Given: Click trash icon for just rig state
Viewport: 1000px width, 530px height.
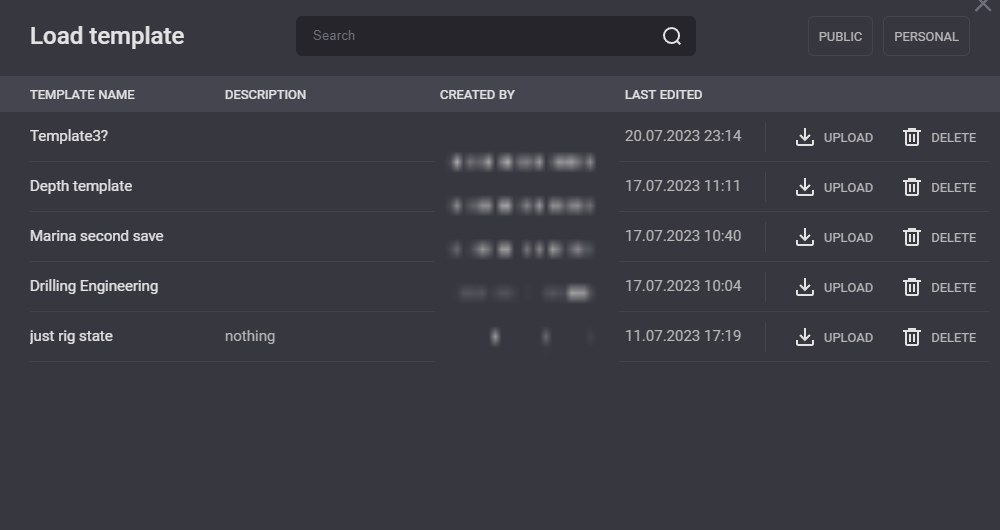Looking at the screenshot, I should click(x=912, y=337).
